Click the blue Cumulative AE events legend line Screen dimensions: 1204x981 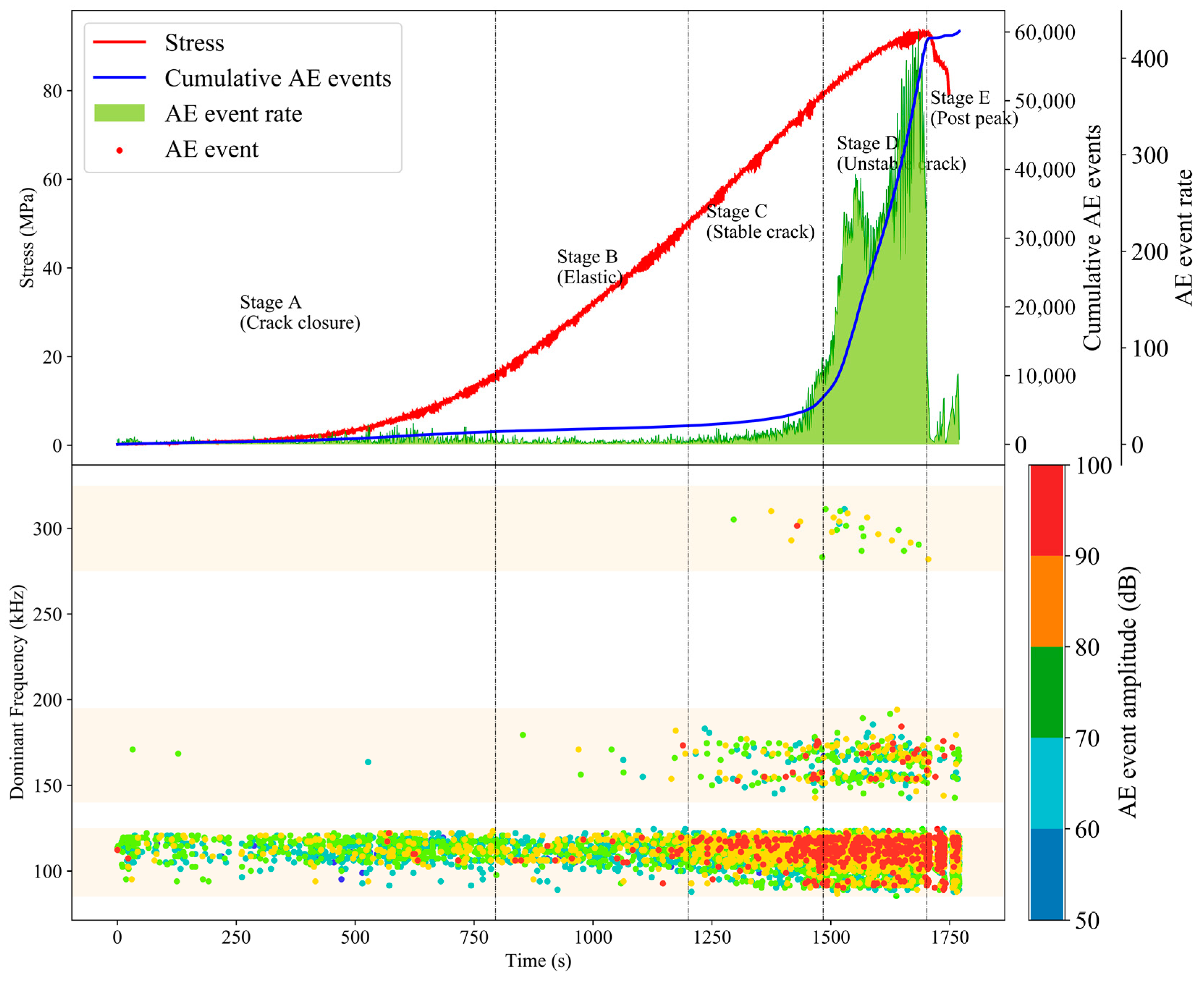click(x=119, y=78)
